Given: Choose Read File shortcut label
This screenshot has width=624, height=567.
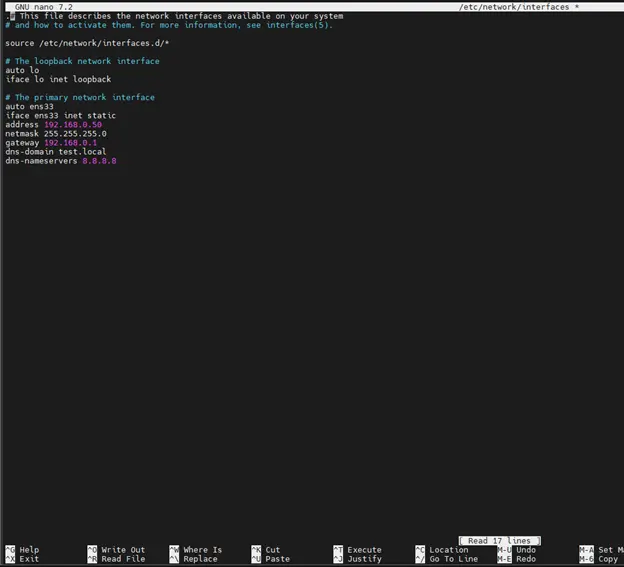Looking at the screenshot, I should [122, 559].
